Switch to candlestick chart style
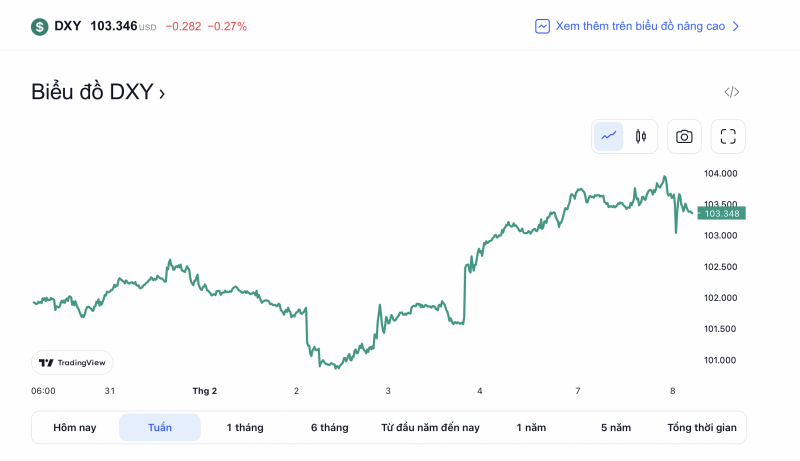The height and width of the screenshot is (461, 800). coord(641,136)
